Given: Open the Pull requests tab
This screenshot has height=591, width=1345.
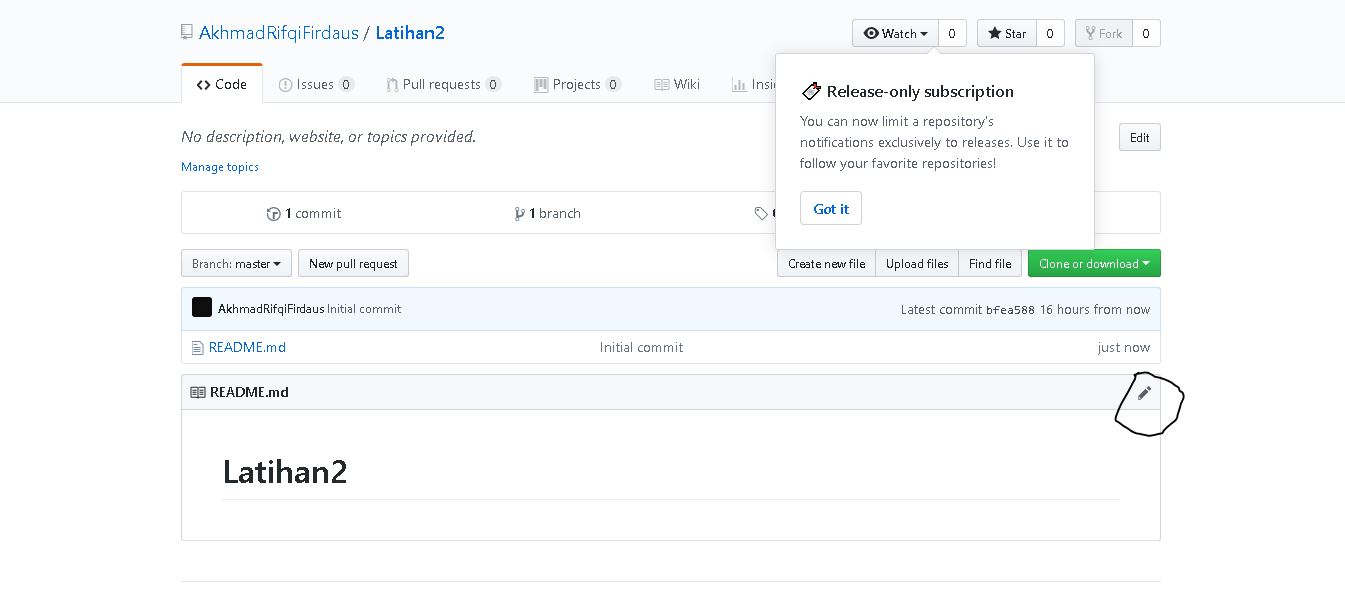Looking at the screenshot, I should (443, 84).
